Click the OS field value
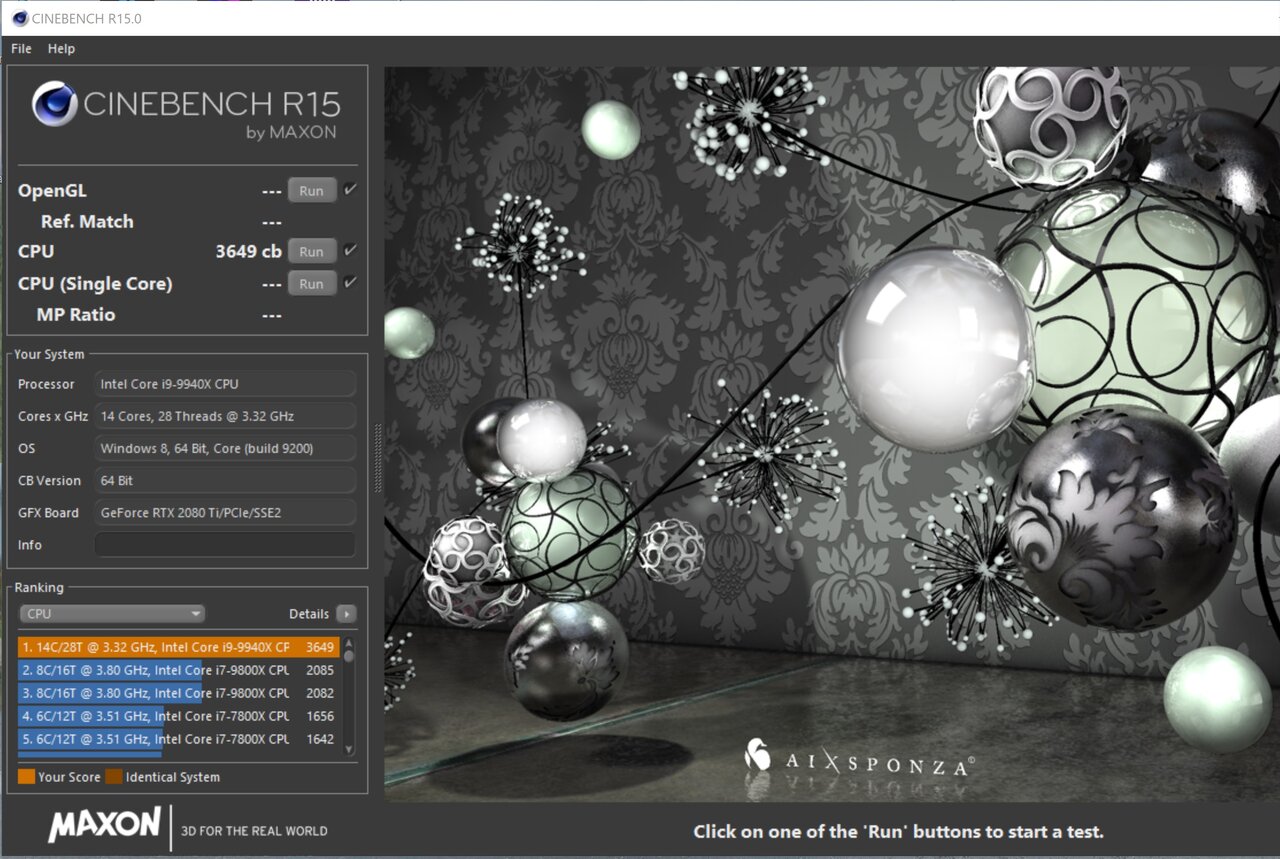Image resolution: width=1280 pixels, height=859 pixels. pos(225,448)
